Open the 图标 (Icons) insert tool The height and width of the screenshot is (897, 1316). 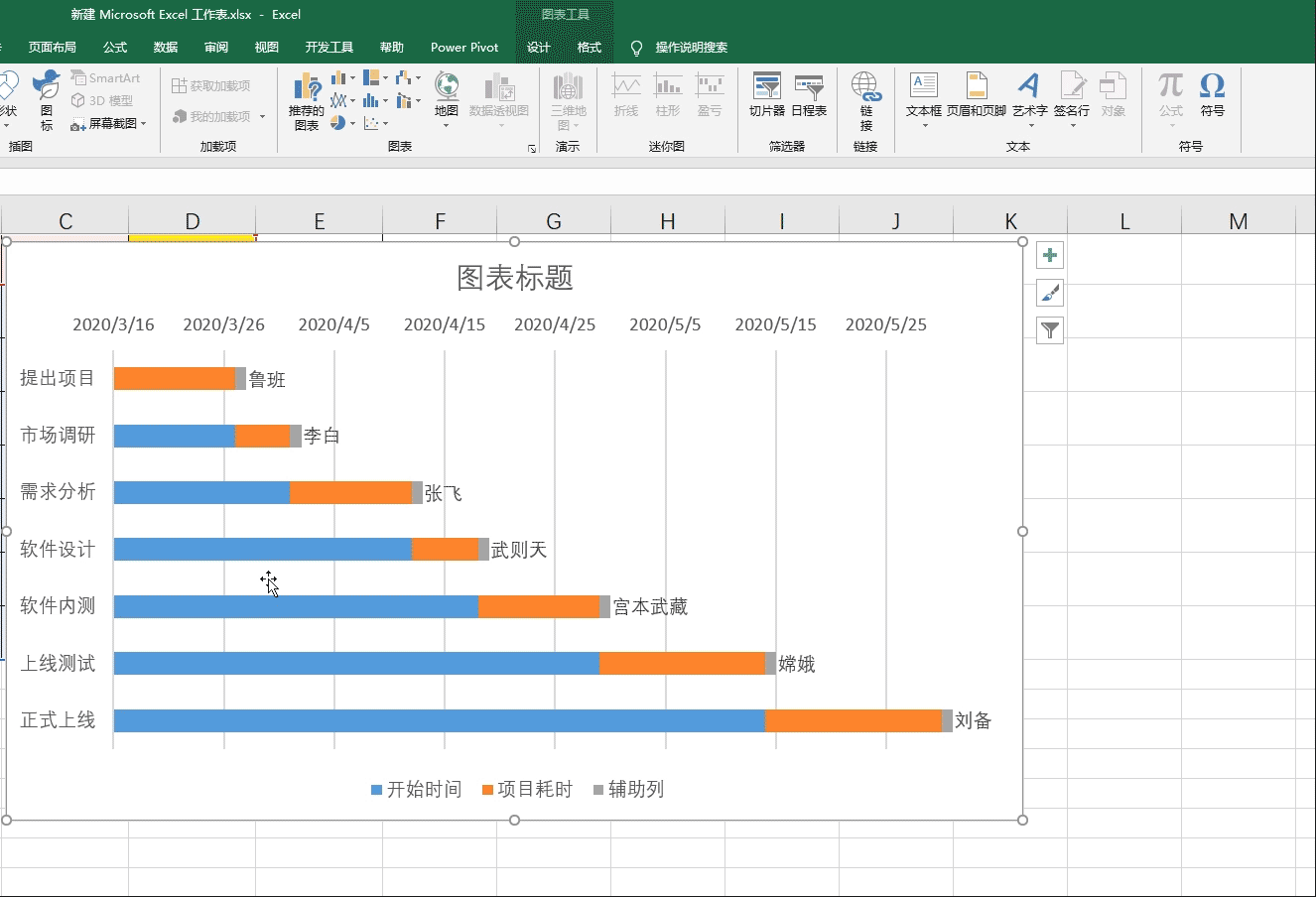46,100
